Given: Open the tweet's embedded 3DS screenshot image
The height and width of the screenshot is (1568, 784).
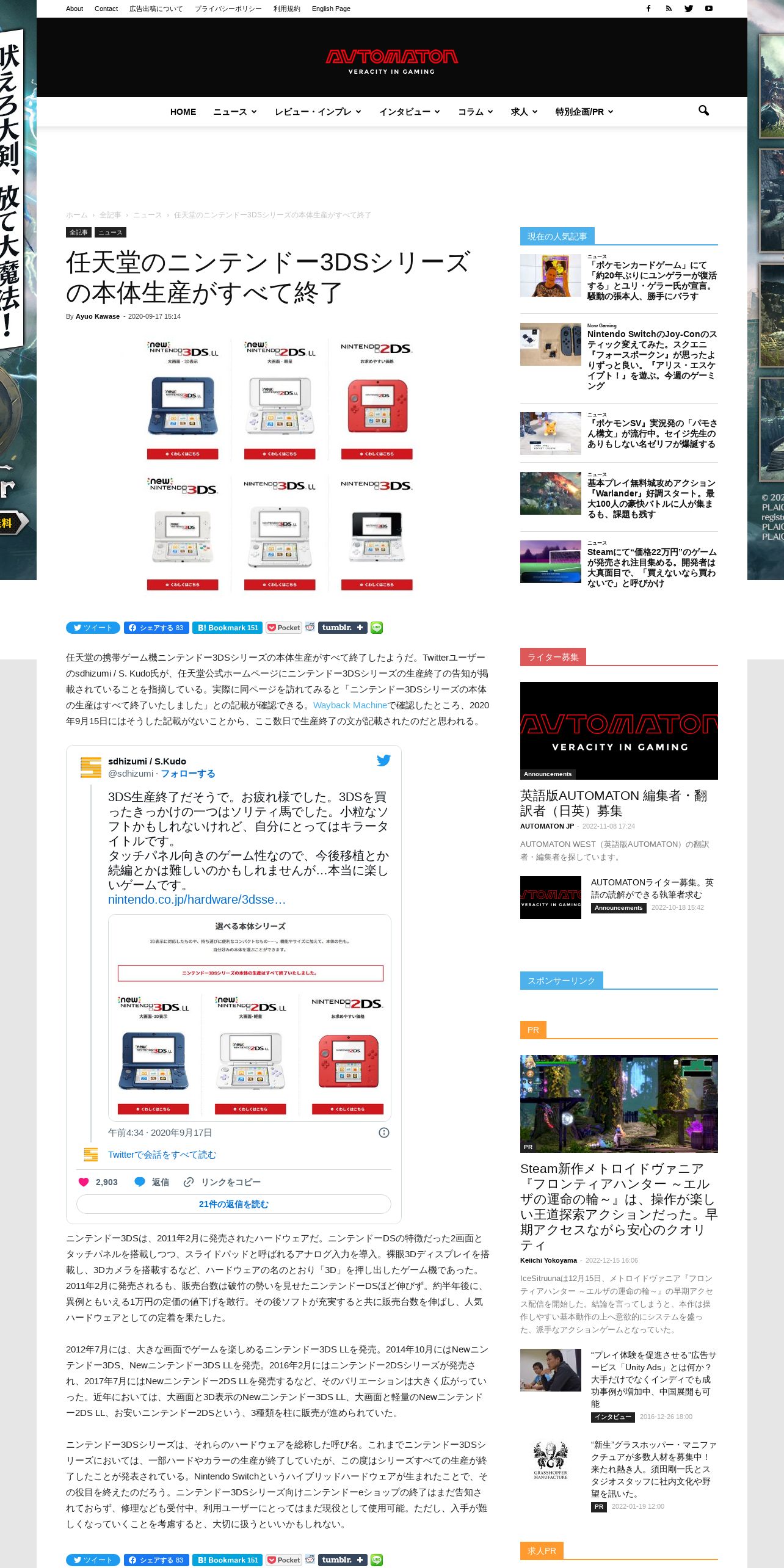Looking at the screenshot, I should pyautogui.click(x=250, y=1018).
